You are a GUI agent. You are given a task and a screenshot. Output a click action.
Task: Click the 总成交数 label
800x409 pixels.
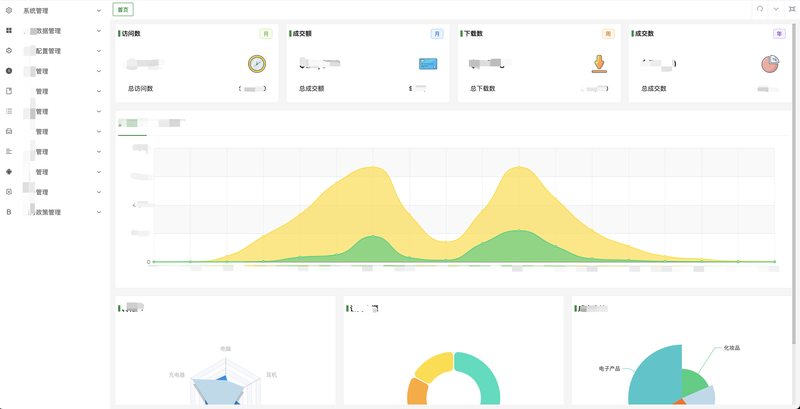pos(654,88)
